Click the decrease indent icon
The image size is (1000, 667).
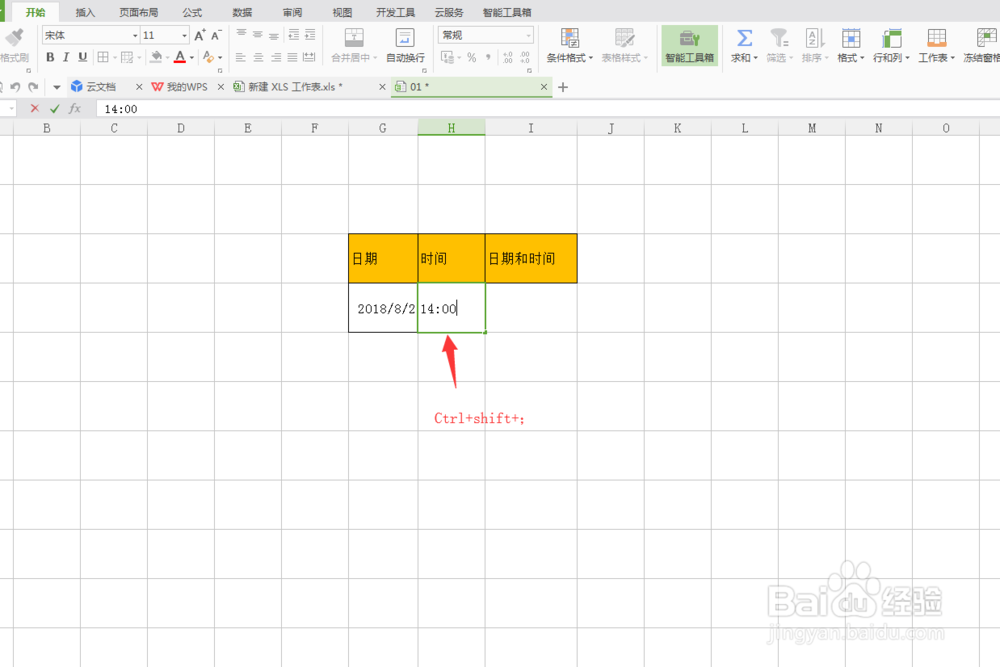tap(293, 34)
